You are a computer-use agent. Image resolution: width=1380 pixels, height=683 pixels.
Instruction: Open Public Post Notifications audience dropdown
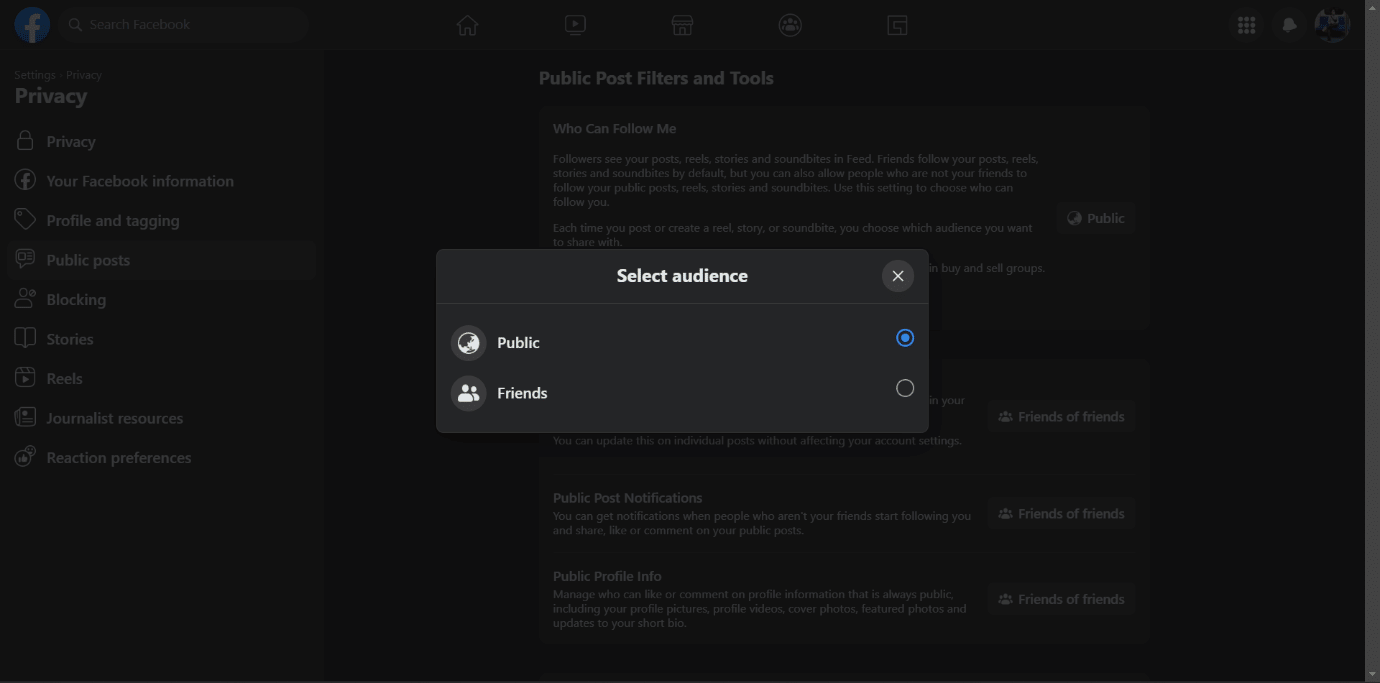point(1061,514)
